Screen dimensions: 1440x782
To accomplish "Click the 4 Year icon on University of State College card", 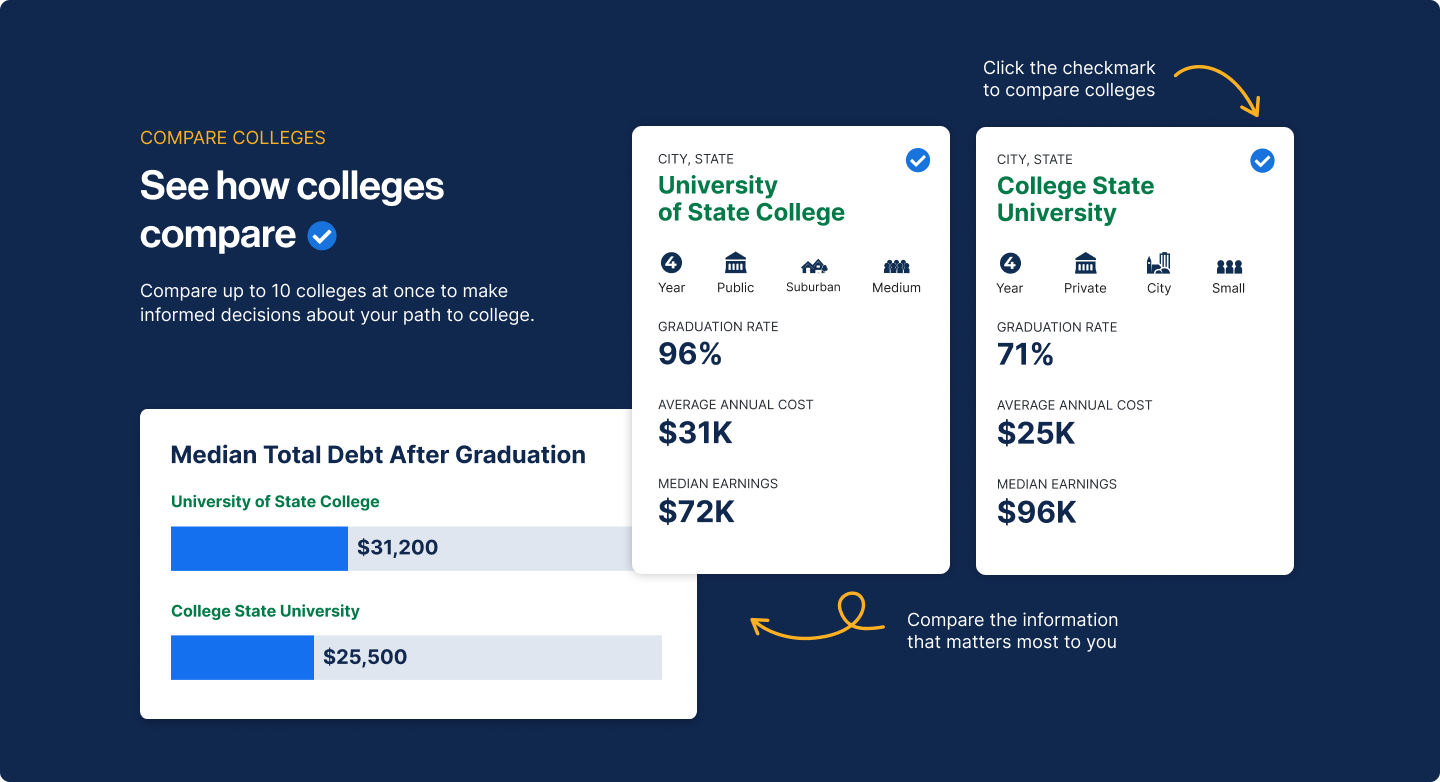I will point(671,263).
